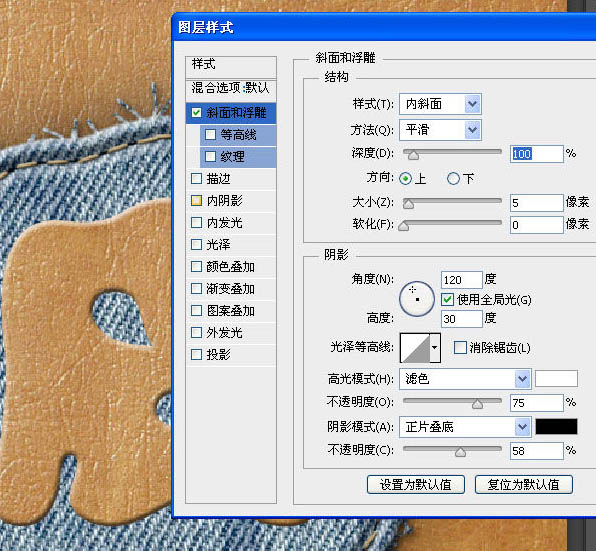Click the angle dial circle

(x=417, y=299)
